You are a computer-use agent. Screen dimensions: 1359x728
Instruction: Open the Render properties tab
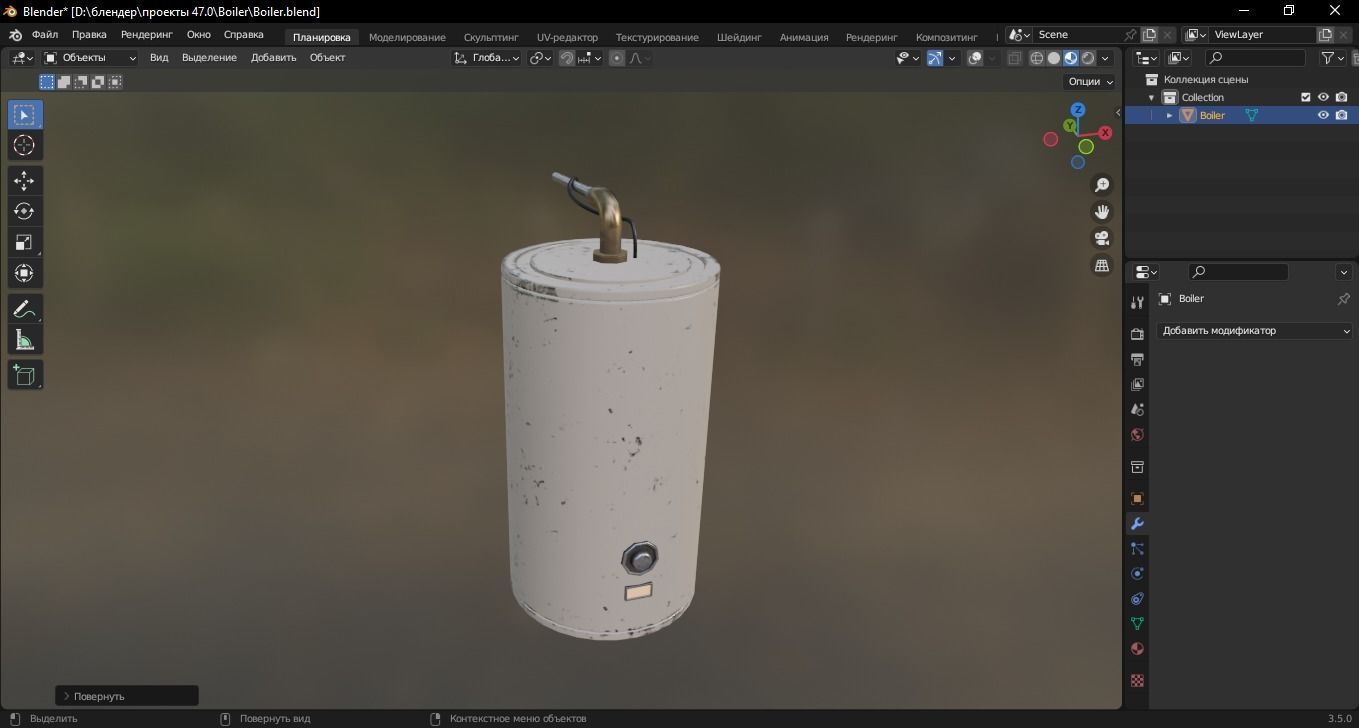tap(1137, 333)
